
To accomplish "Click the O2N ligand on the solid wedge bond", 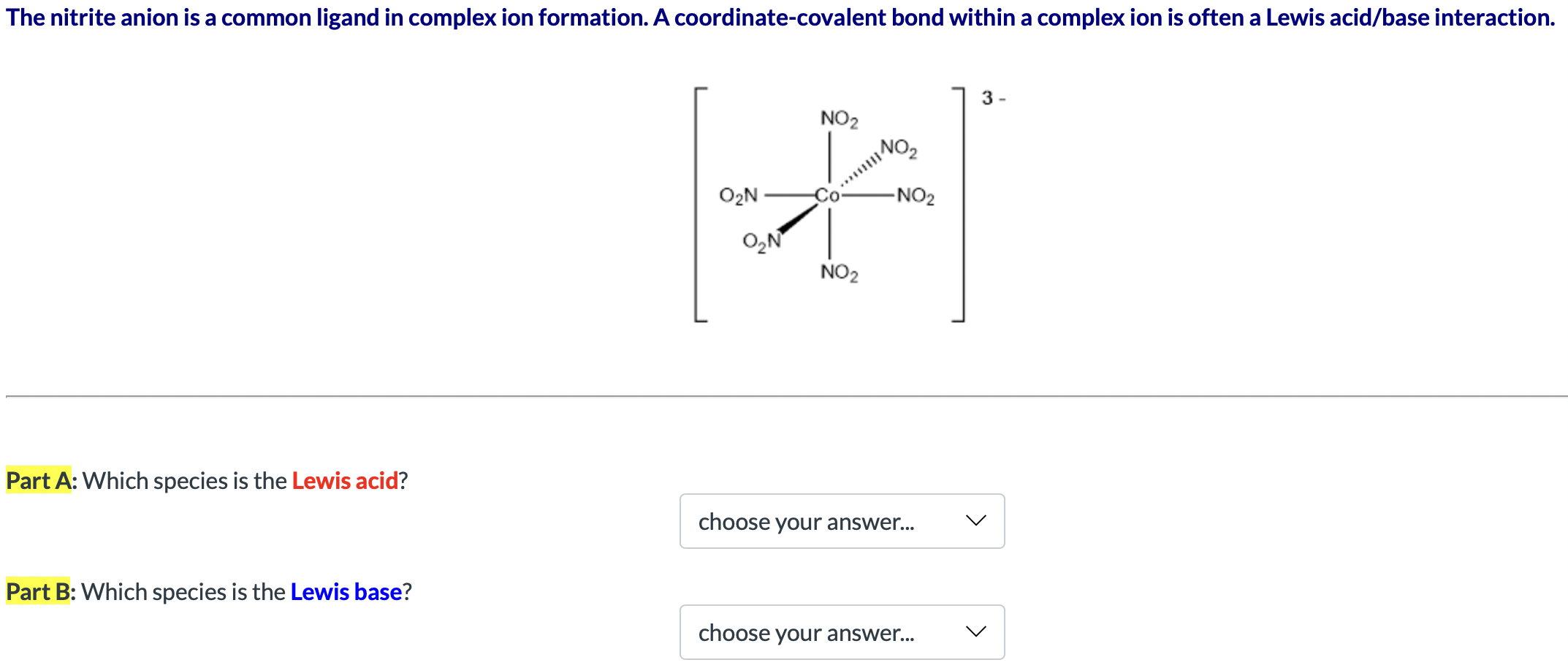I will click(x=761, y=242).
